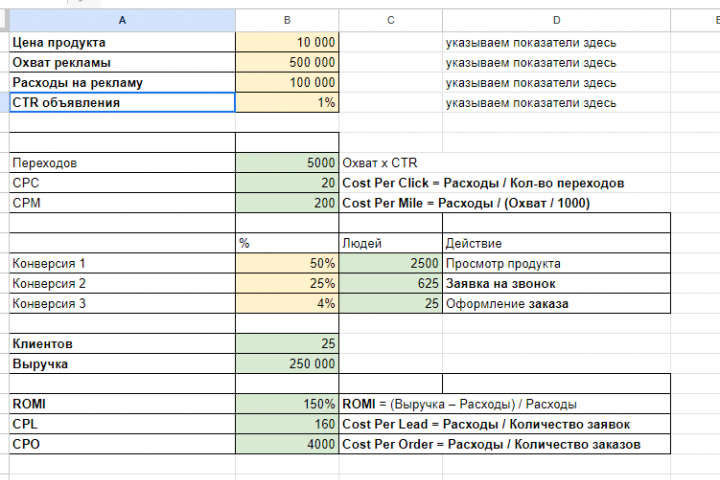This screenshot has width=720, height=480.
Task: Select column B header
Action: 287,20
